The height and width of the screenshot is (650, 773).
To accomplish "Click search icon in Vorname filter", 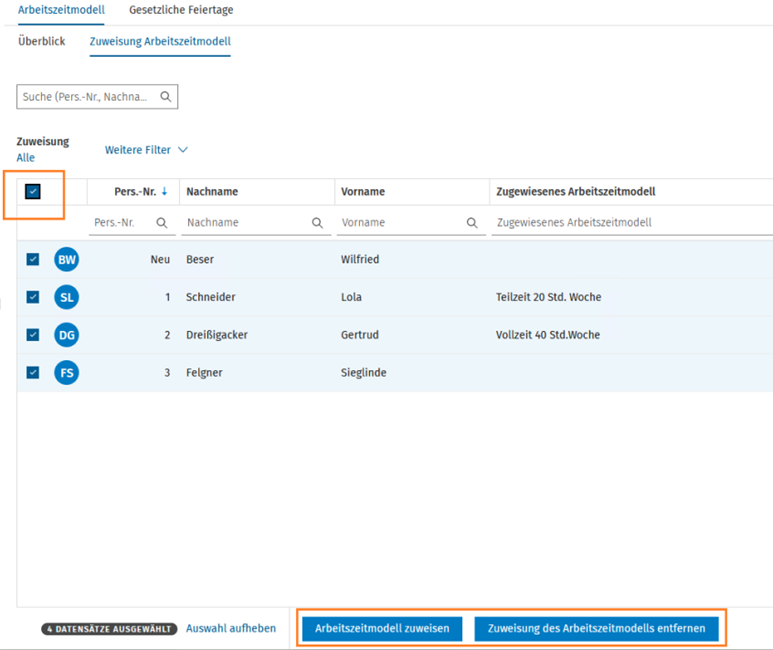I will (472, 223).
